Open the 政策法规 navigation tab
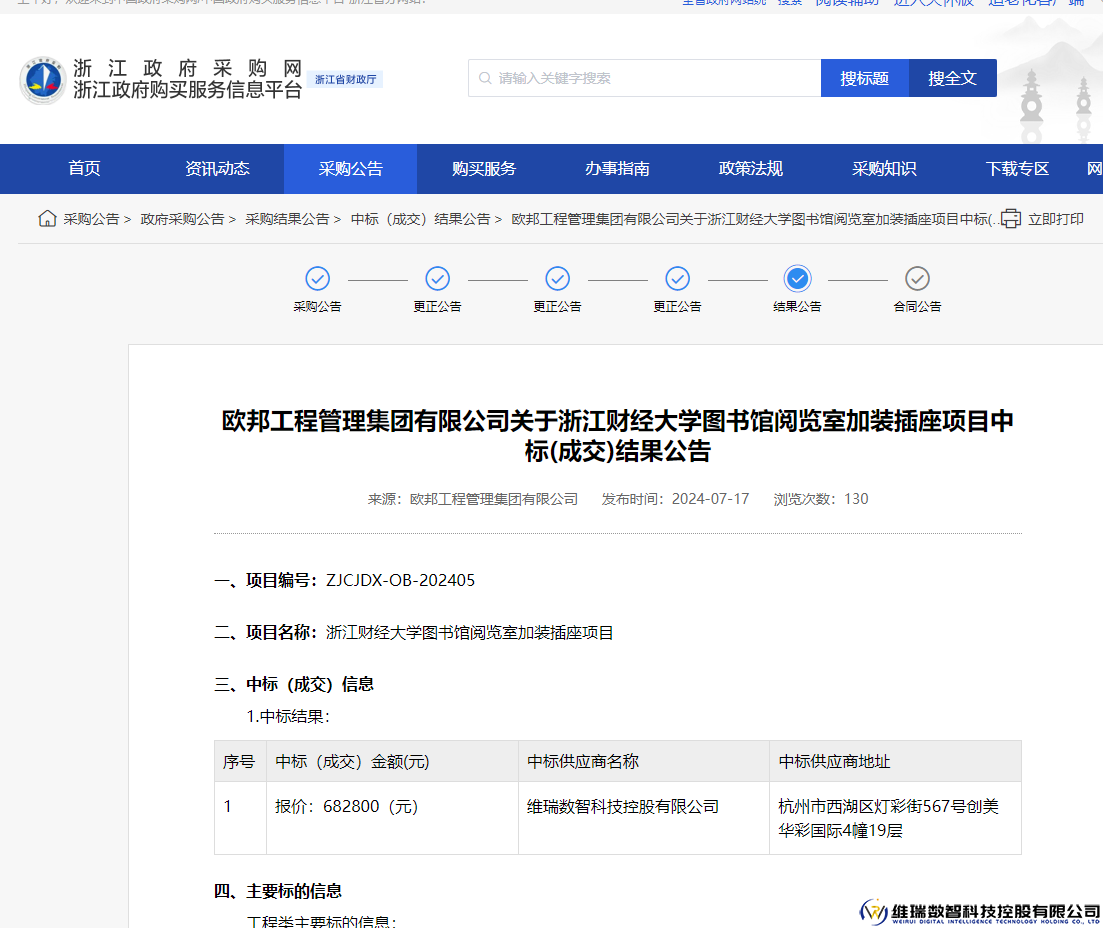 pos(751,169)
